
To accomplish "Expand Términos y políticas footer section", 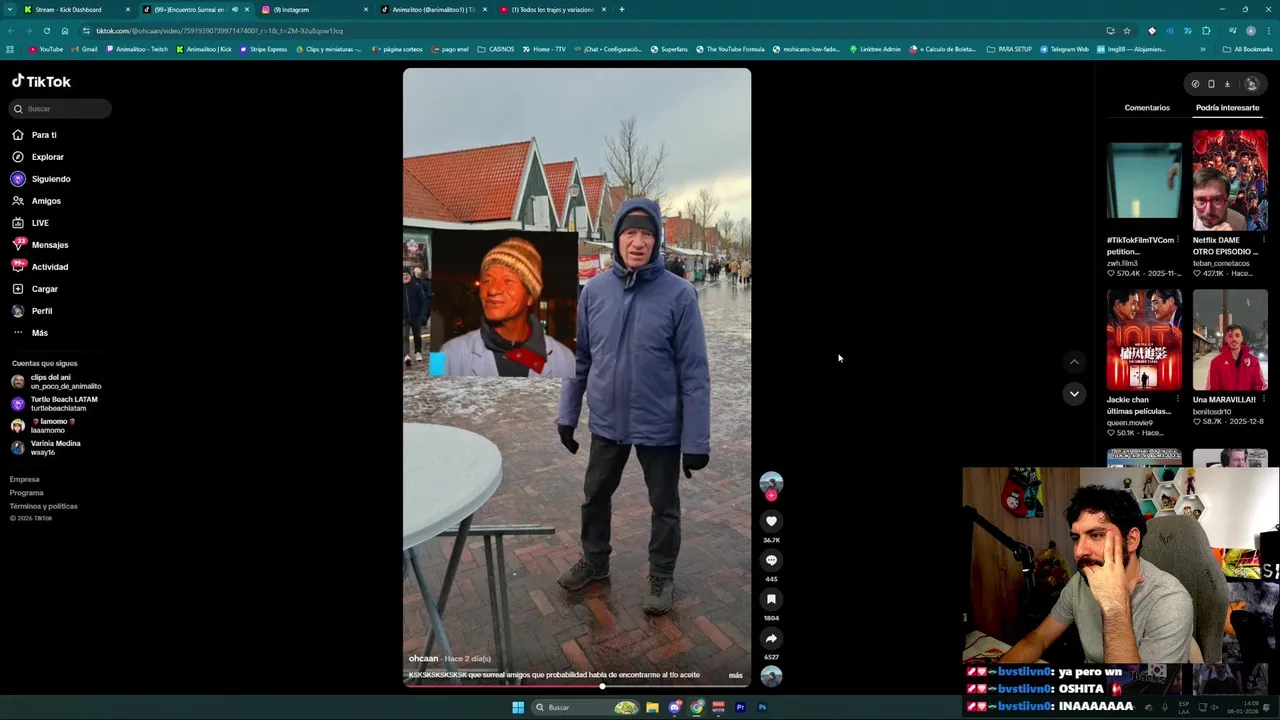I will pyautogui.click(x=44, y=506).
